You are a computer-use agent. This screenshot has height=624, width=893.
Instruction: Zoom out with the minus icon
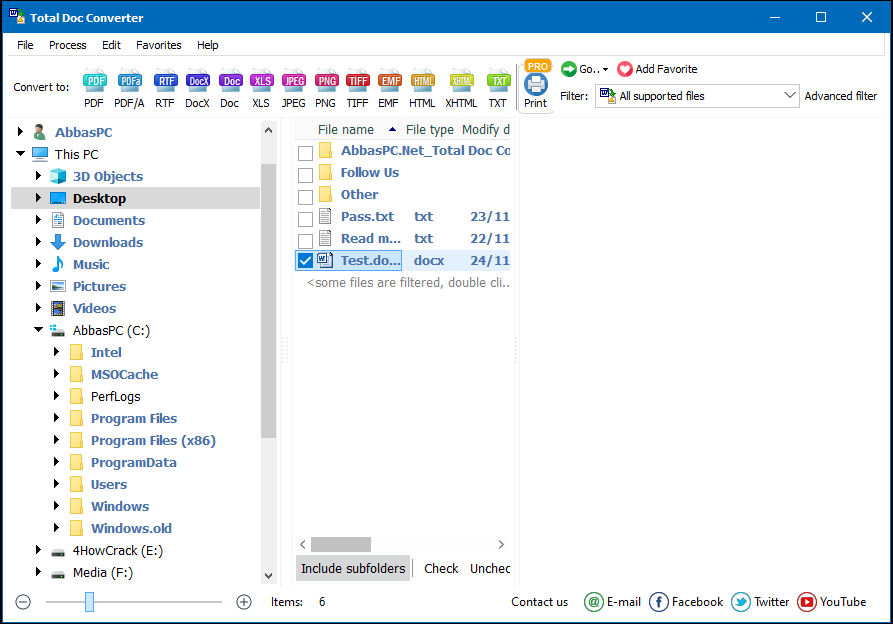[x=23, y=602]
